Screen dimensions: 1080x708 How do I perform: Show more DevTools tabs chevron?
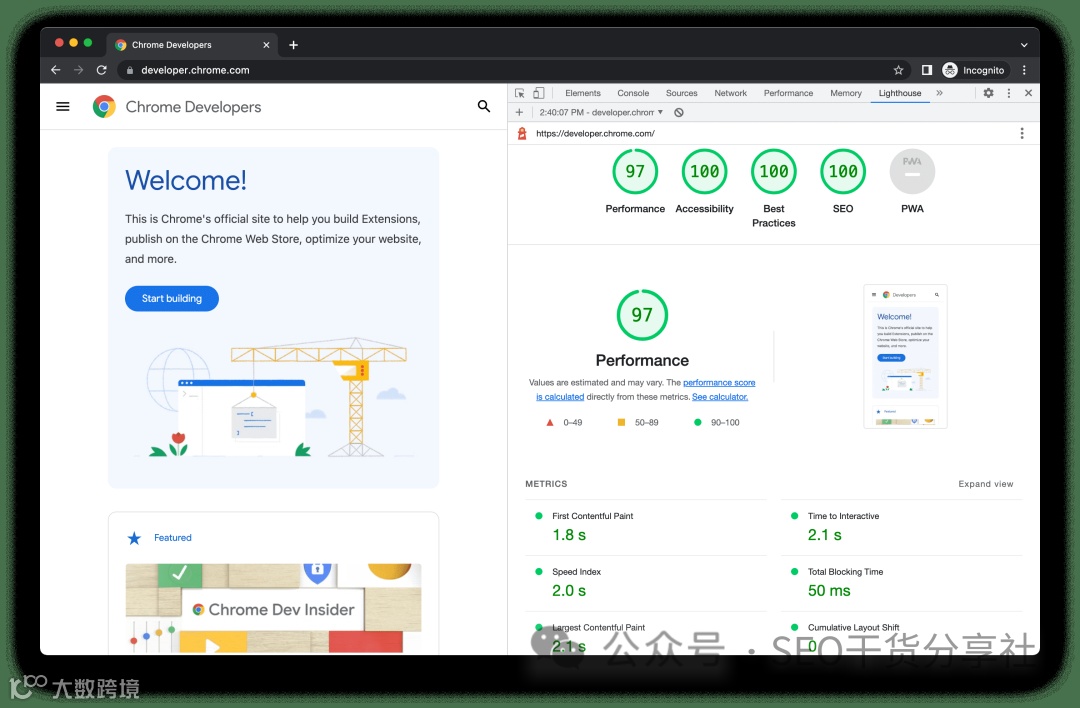(939, 93)
